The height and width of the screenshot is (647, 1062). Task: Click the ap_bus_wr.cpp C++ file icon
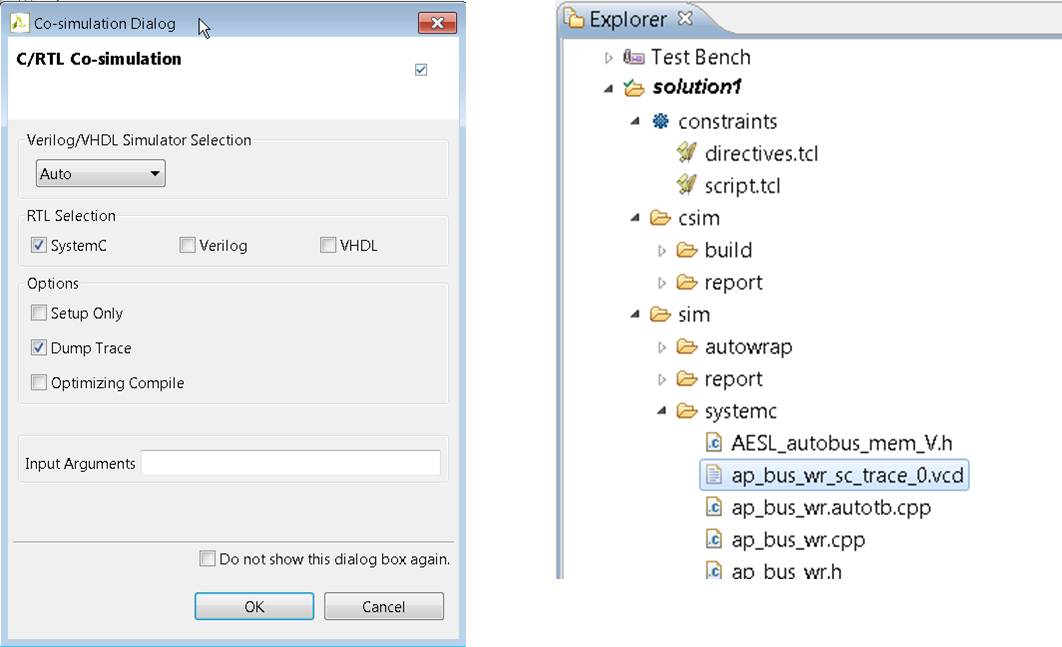point(714,539)
